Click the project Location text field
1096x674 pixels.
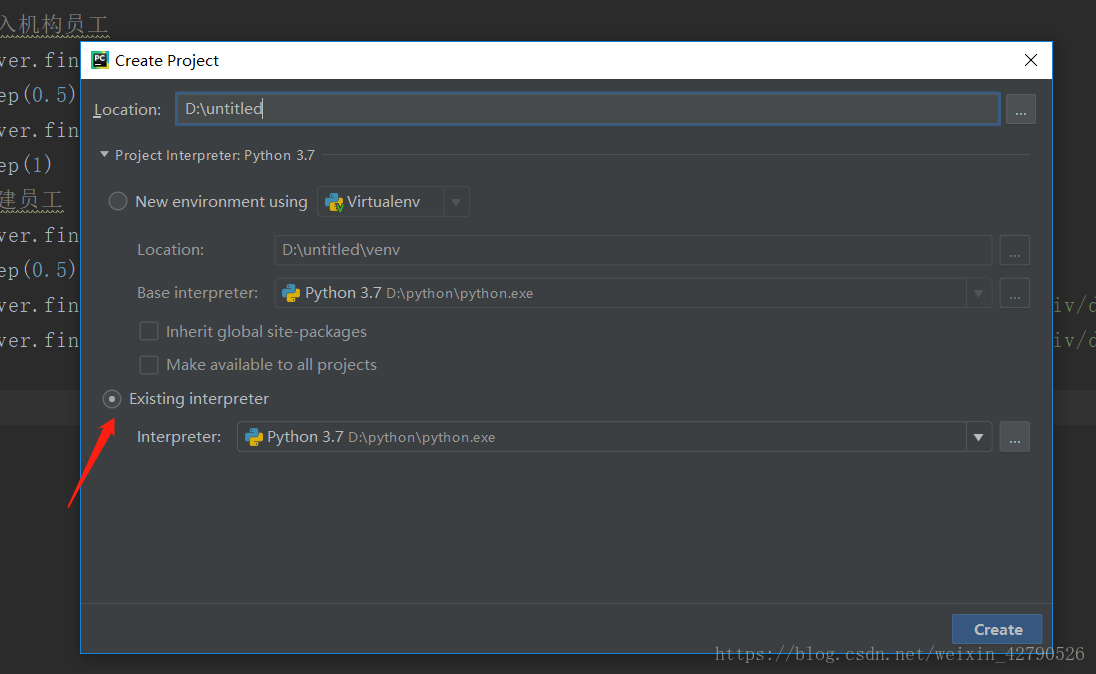(x=587, y=109)
